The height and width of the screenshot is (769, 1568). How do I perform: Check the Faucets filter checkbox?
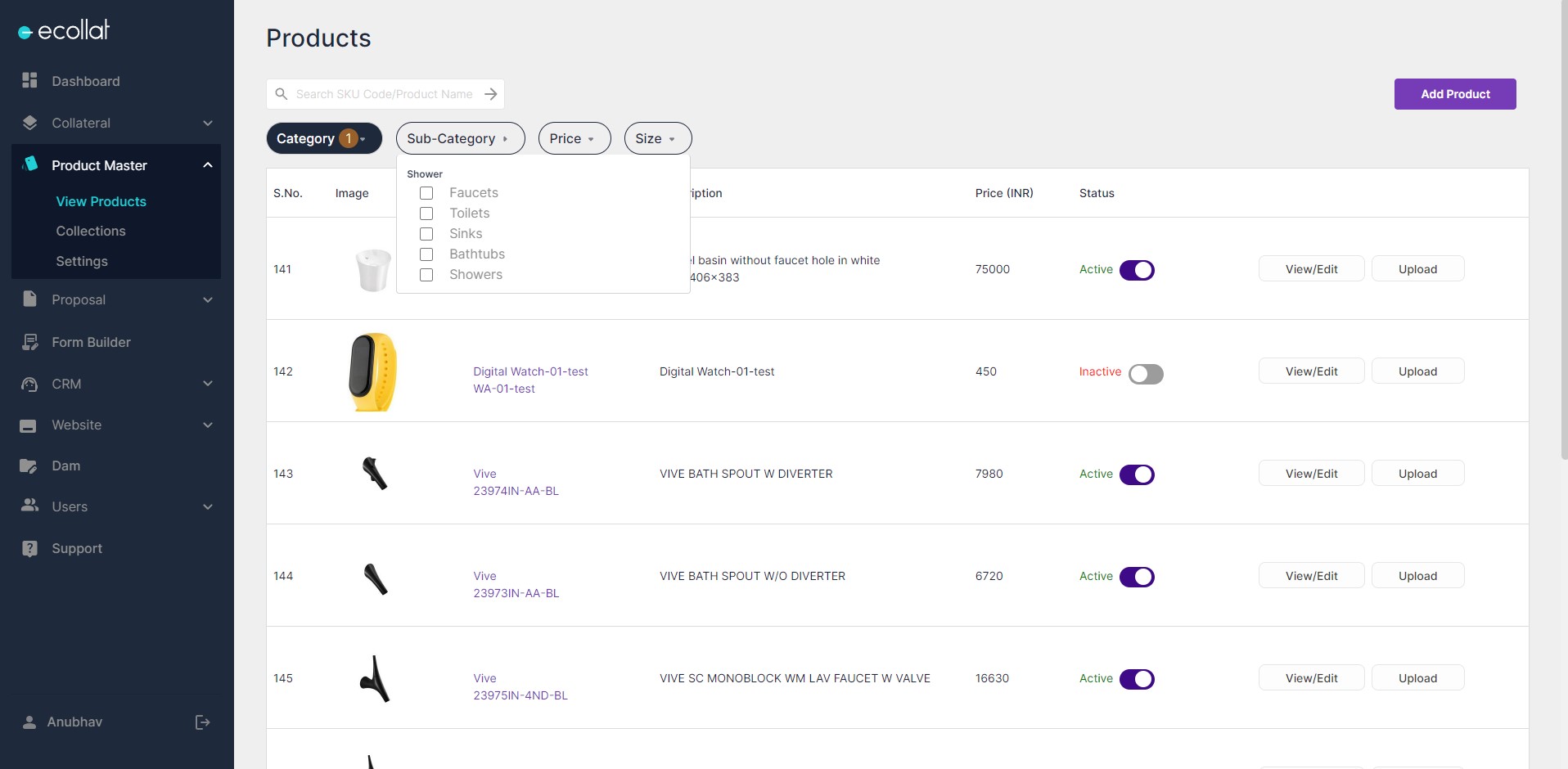[x=426, y=193]
